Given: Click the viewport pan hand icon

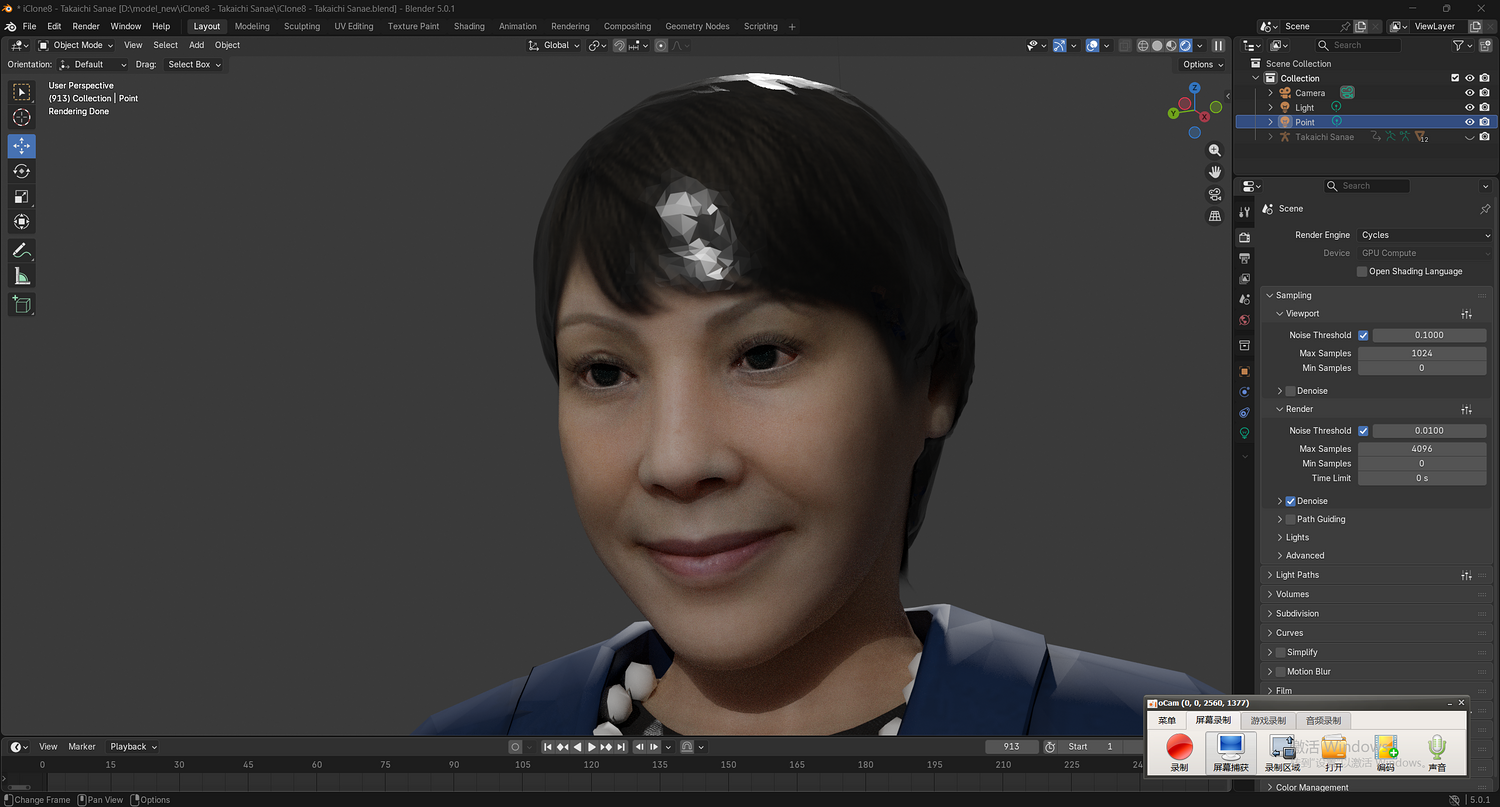Looking at the screenshot, I should point(1215,172).
